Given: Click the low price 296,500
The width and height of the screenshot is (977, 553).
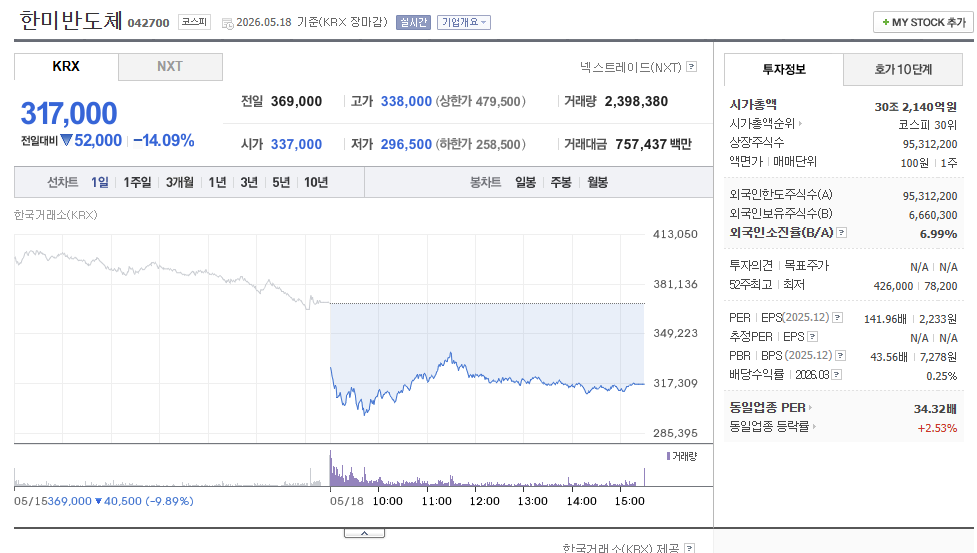Looking at the screenshot, I should [x=406, y=144].
